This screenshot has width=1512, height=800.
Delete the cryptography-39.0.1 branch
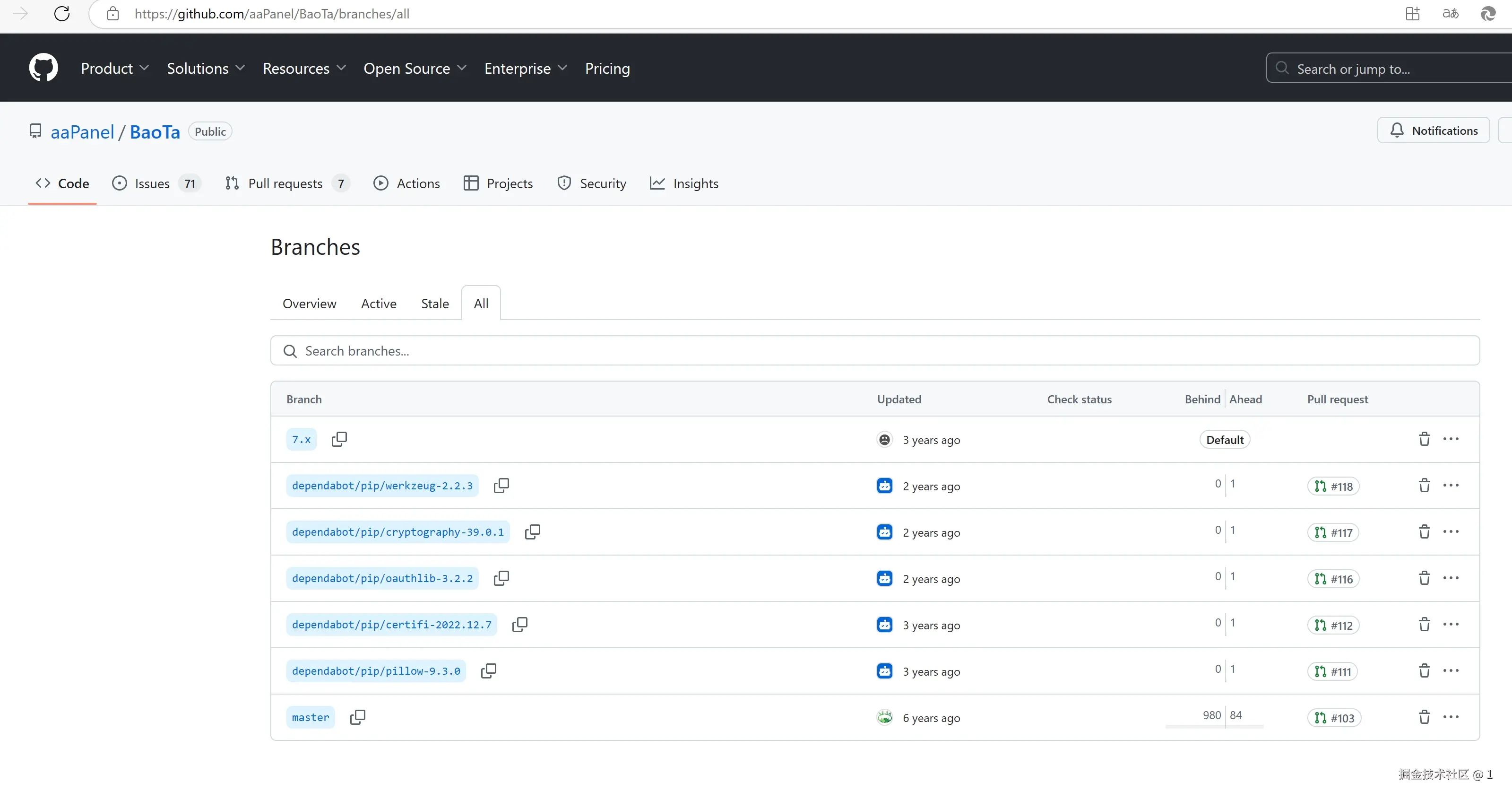1424,531
